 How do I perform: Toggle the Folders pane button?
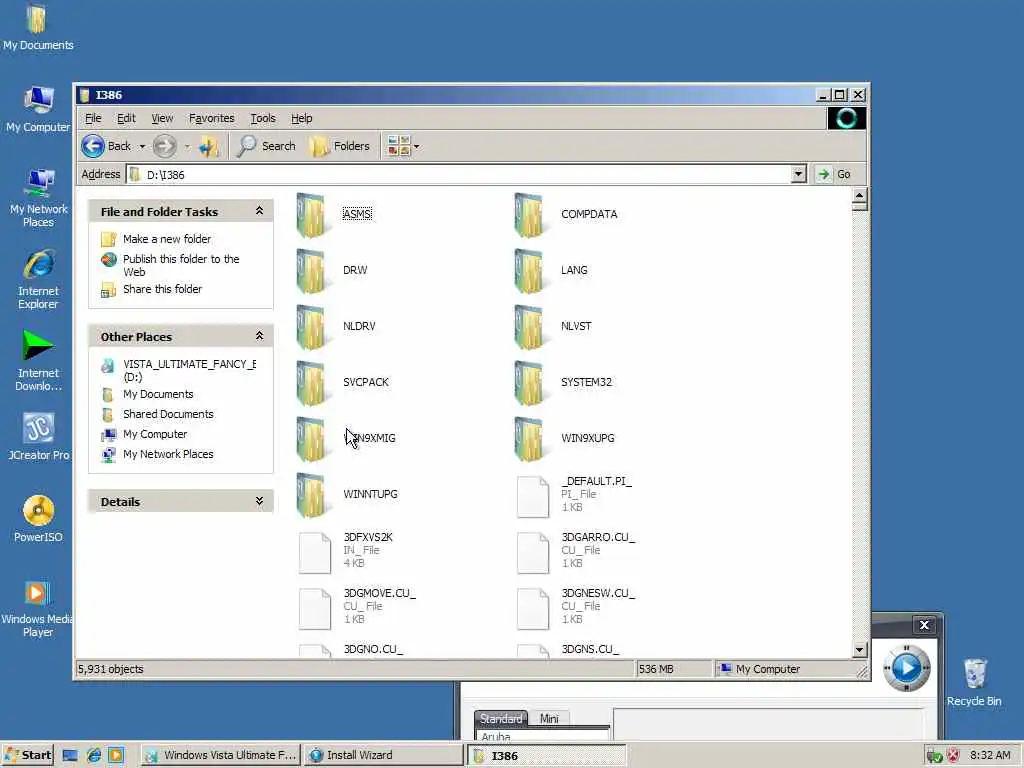[x=340, y=146]
